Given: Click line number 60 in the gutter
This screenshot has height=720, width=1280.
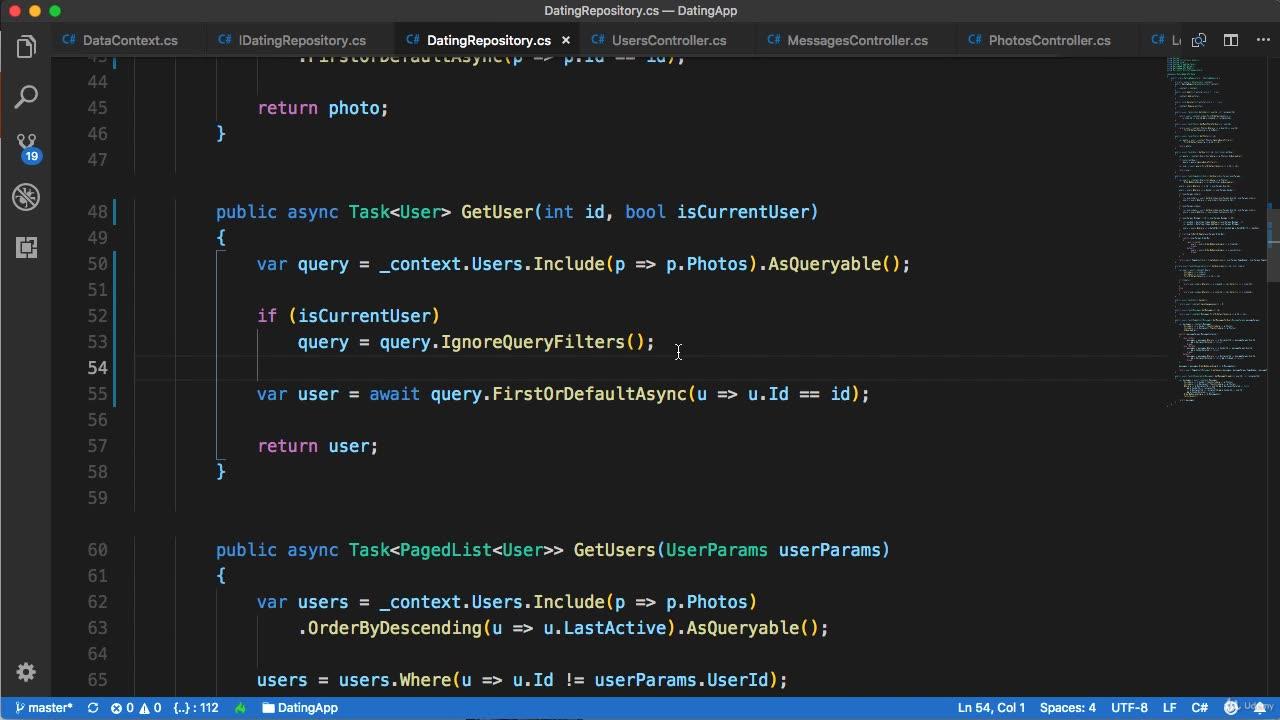Looking at the screenshot, I should (97, 550).
